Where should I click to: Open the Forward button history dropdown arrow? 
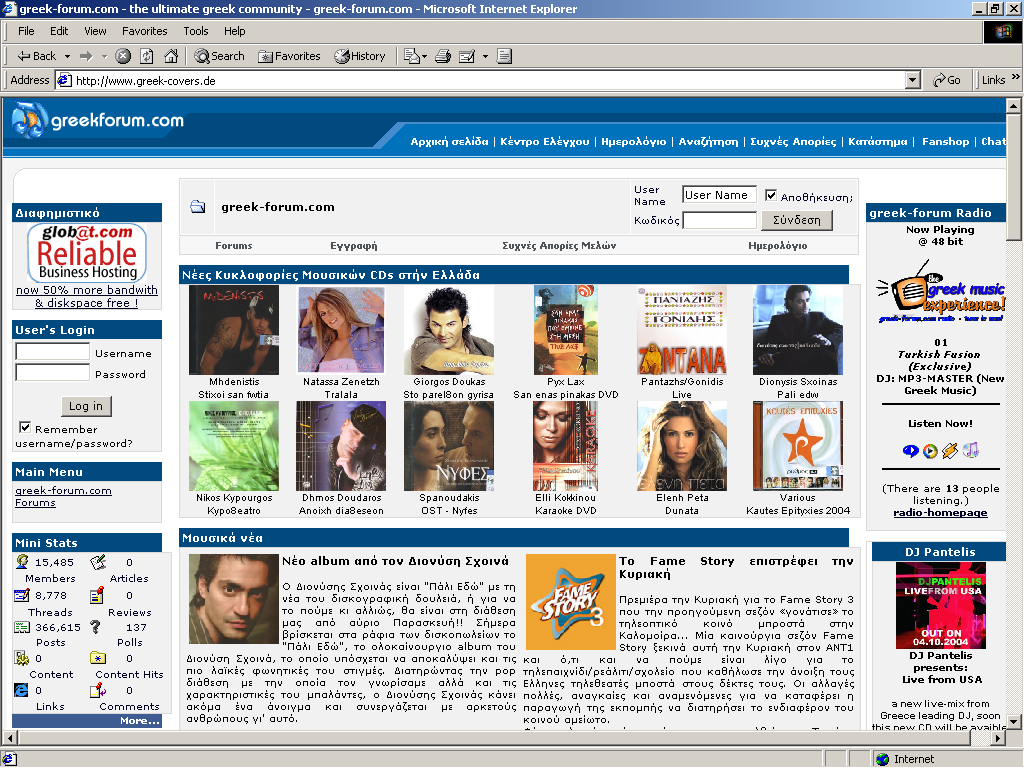(104, 57)
